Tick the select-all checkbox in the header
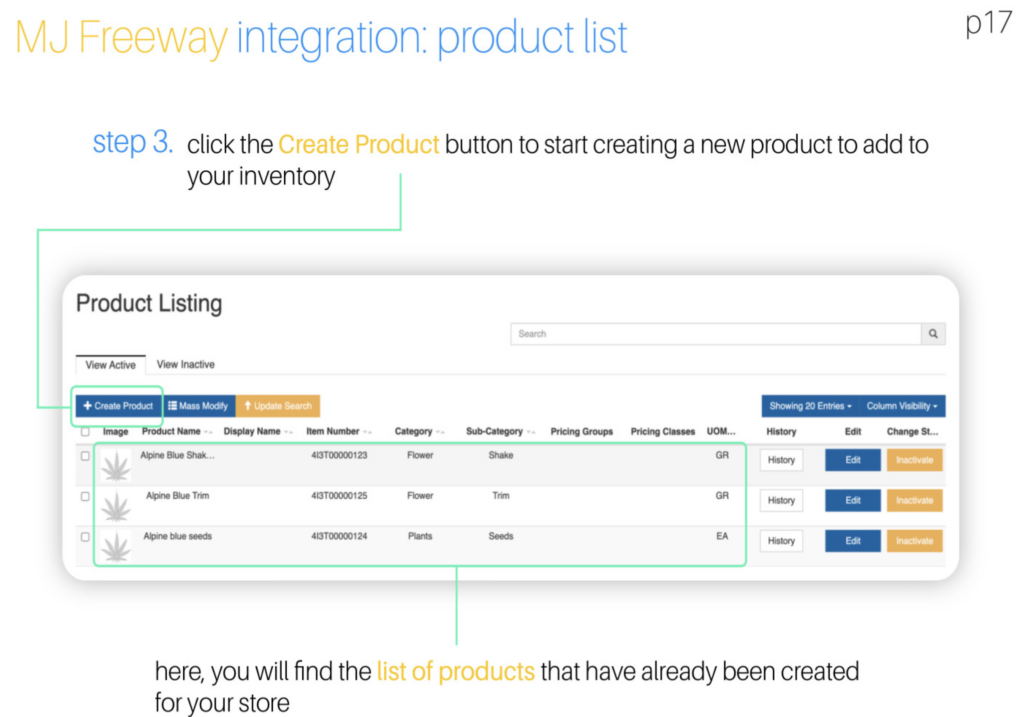 tap(85, 432)
